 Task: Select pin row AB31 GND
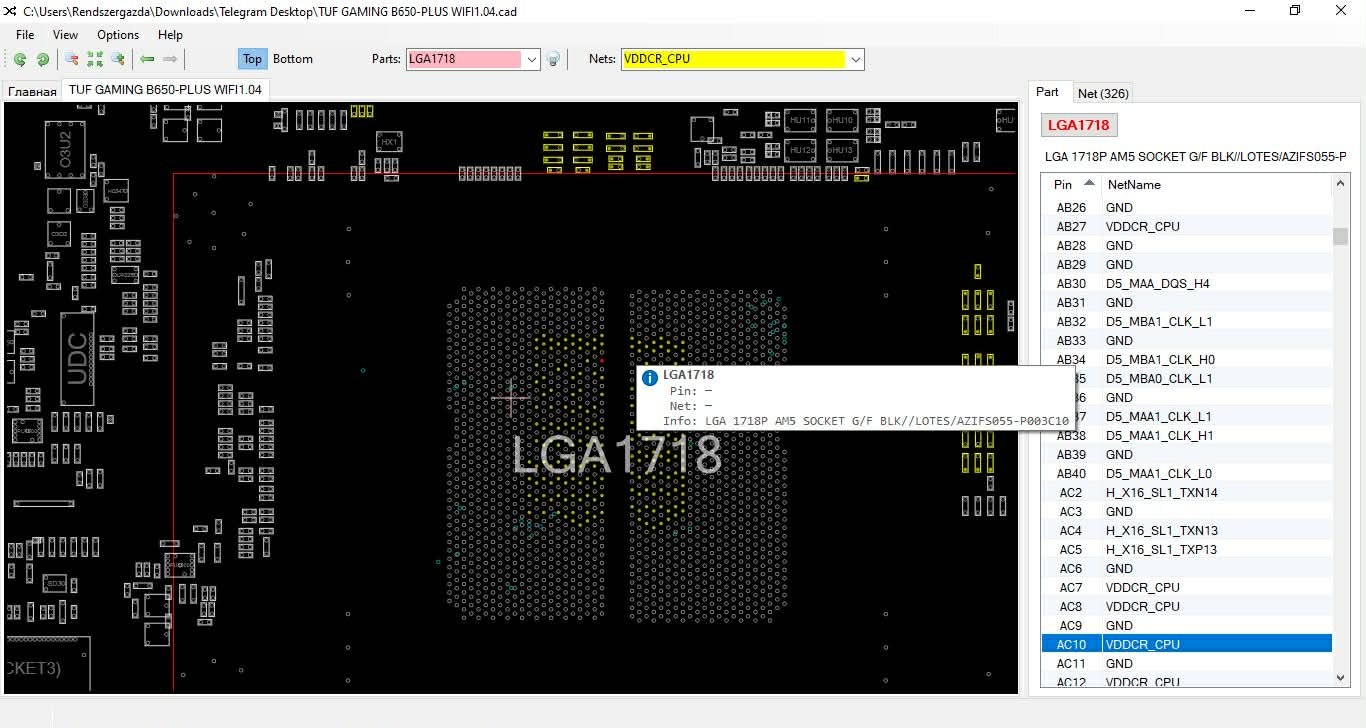pos(1187,302)
